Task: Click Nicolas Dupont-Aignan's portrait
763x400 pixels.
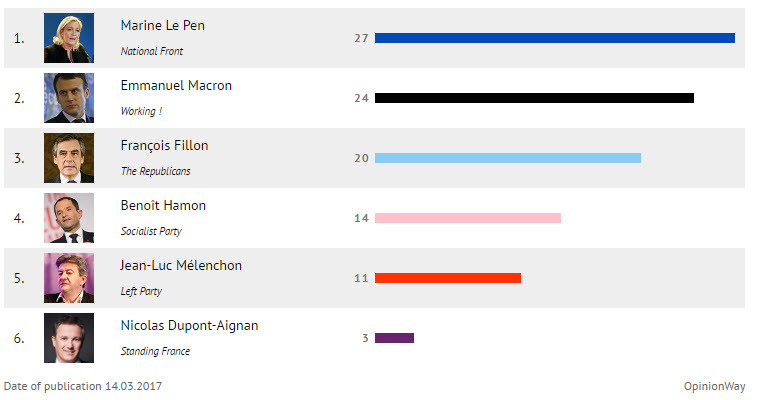Action: point(69,338)
